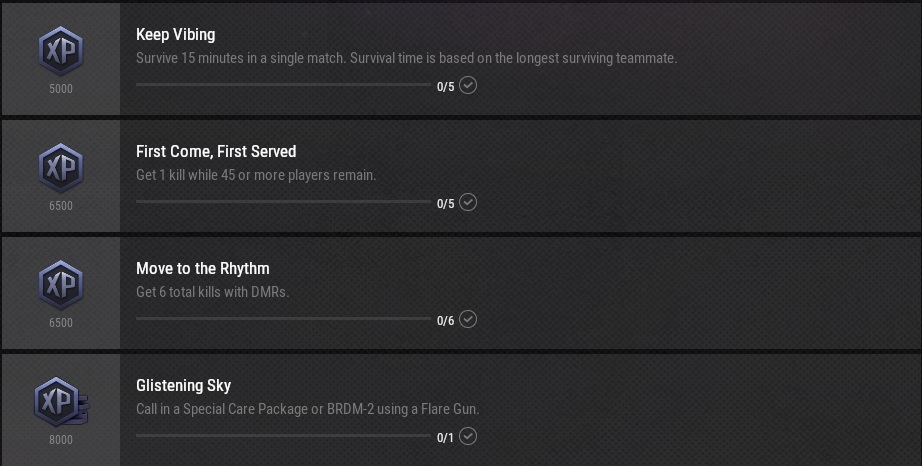
Task: Click the Glistening Sky 8000 XP icon
Action: [60, 401]
